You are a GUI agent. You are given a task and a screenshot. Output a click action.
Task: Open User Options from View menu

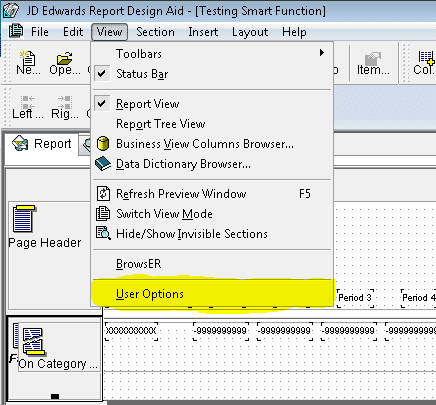click(x=212, y=294)
